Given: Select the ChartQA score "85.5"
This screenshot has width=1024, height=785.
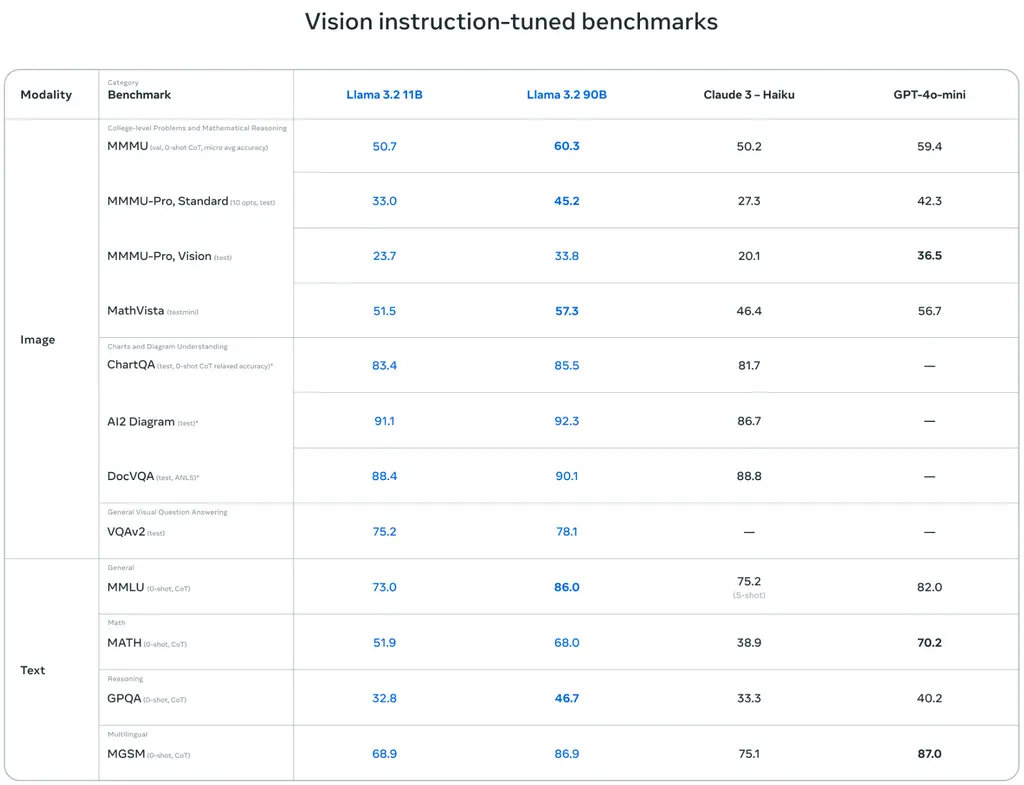Looking at the screenshot, I should click(567, 366).
